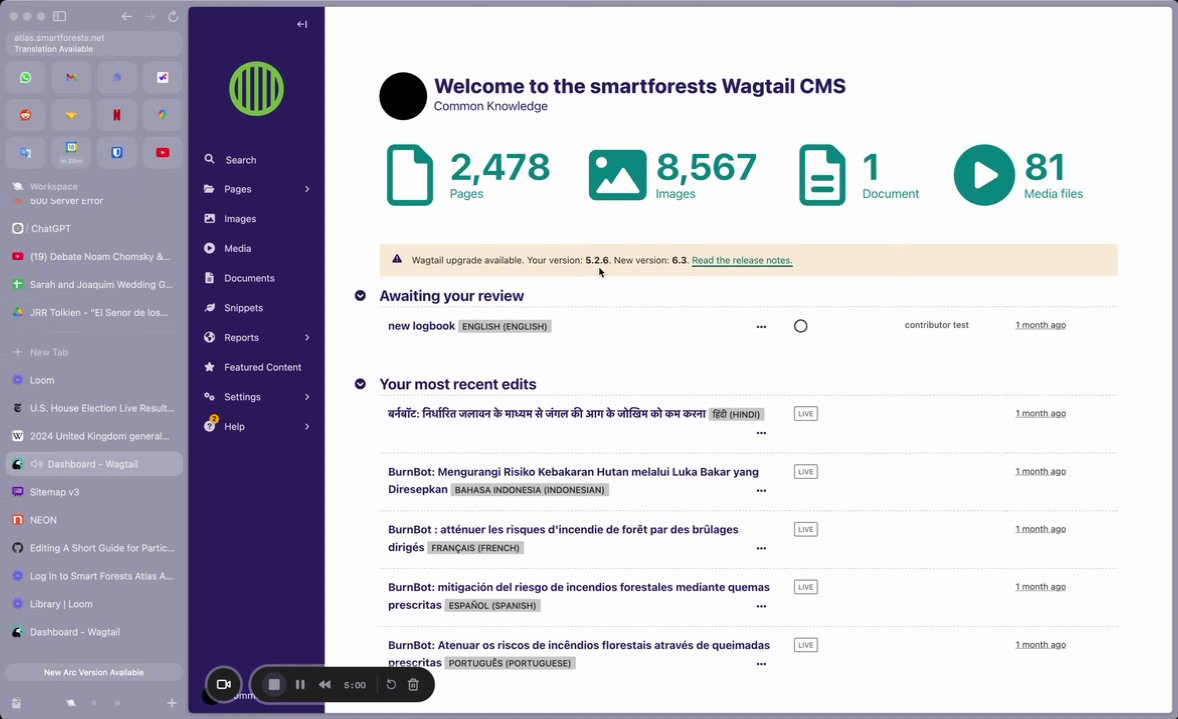Expand the Help submenu arrow
Image resolution: width=1178 pixels, height=719 pixels.
[307, 426]
